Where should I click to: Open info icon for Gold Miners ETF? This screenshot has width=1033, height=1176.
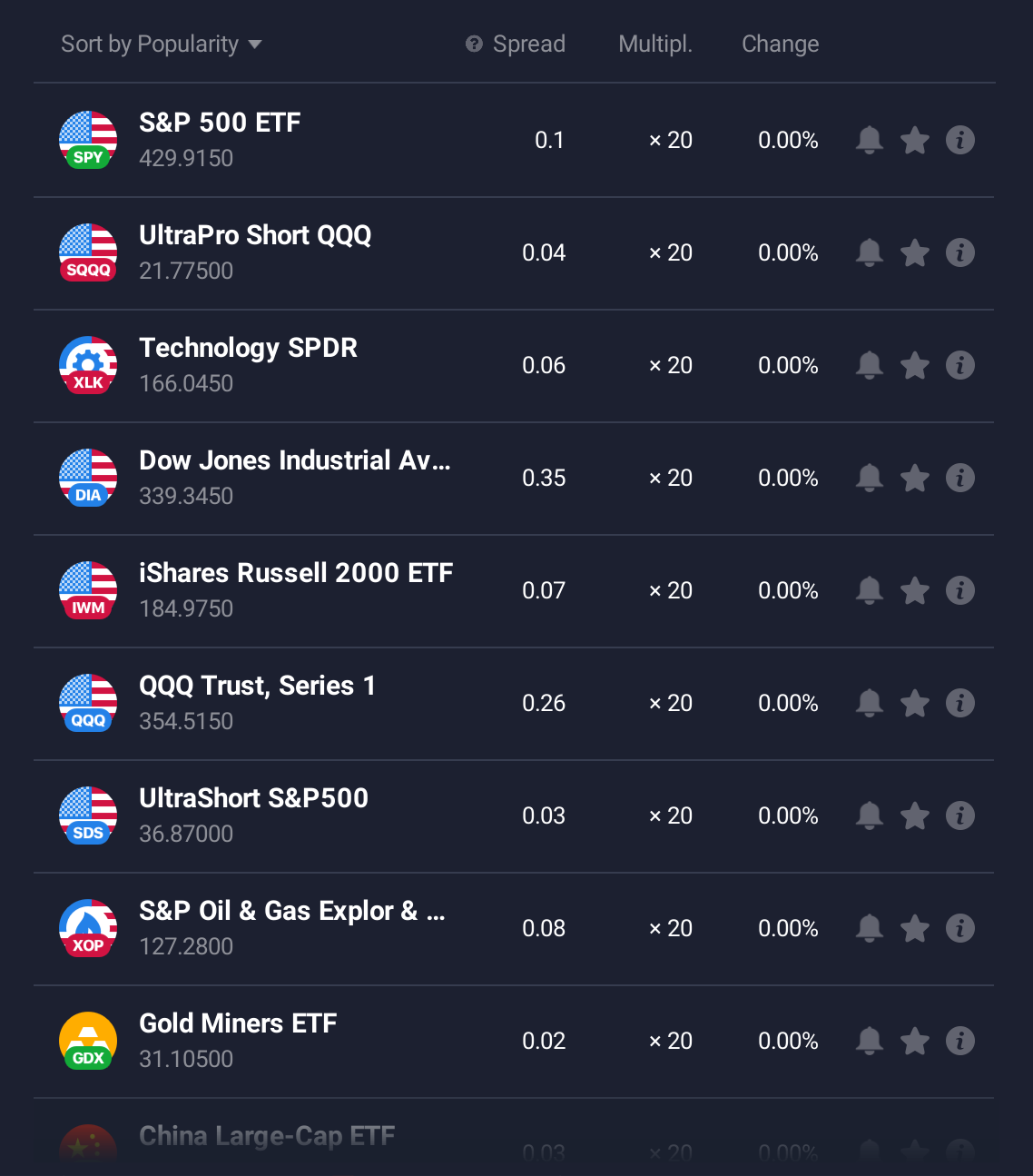[959, 1041]
